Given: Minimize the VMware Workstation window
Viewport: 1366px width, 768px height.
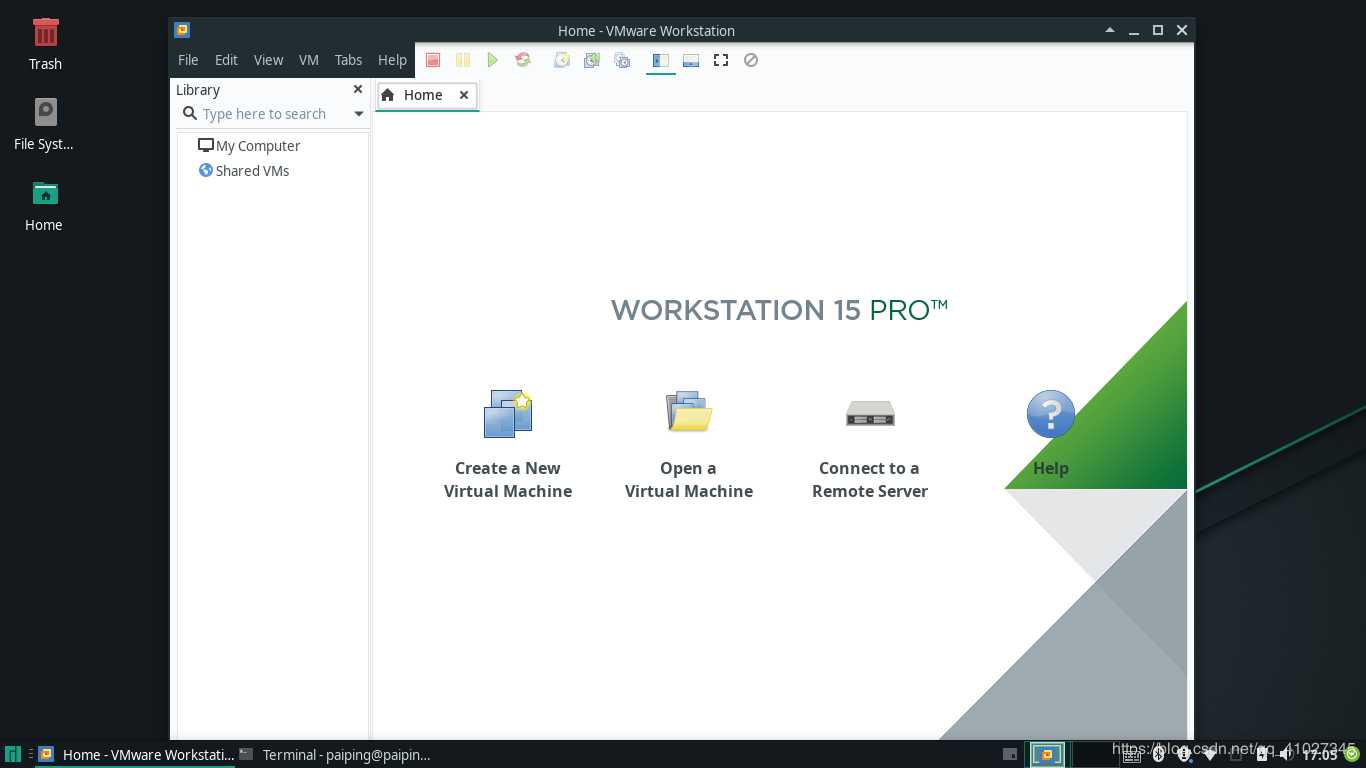Looking at the screenshot, I should [1134, 30].
